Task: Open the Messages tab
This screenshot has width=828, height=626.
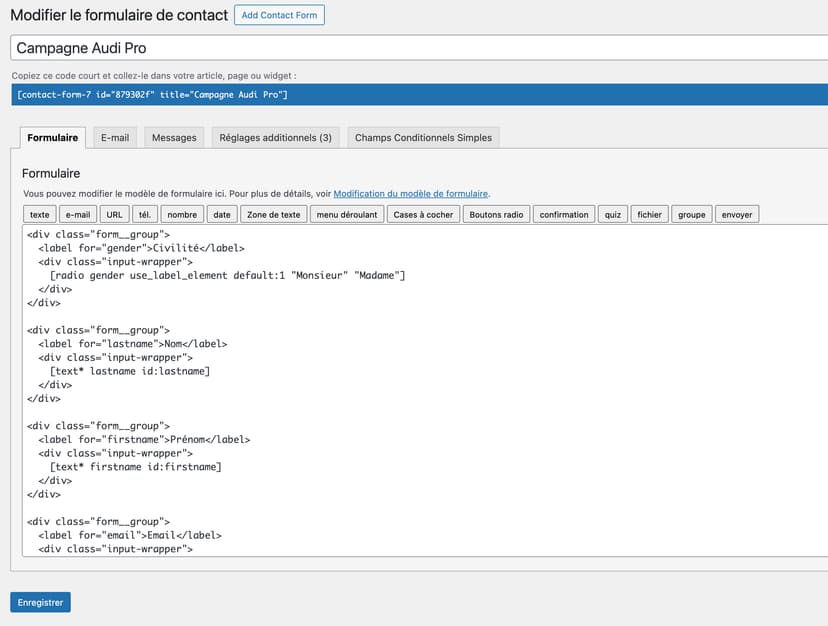Action: pos(174,137)
